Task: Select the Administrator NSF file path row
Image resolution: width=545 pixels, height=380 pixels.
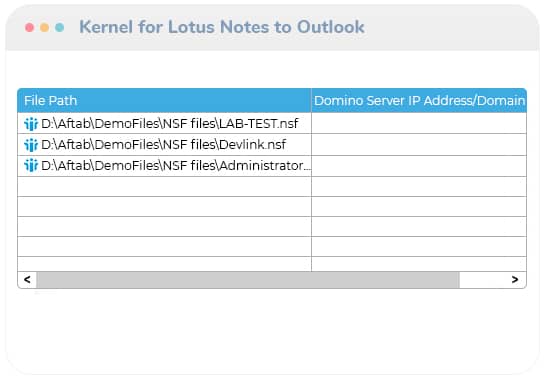Action: point(164,166)
